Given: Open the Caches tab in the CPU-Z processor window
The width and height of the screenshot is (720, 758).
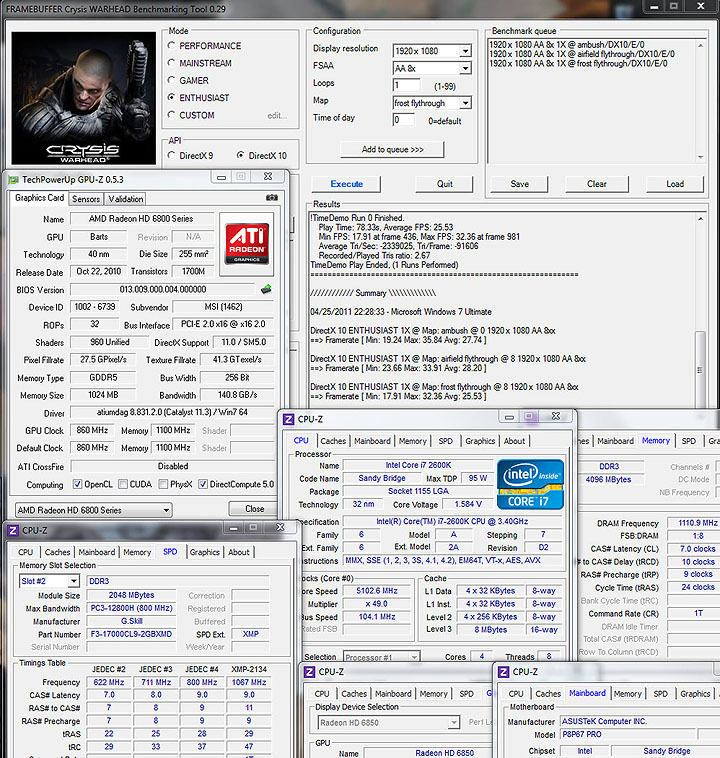Looking at the screenshot, I should [333, 441].
